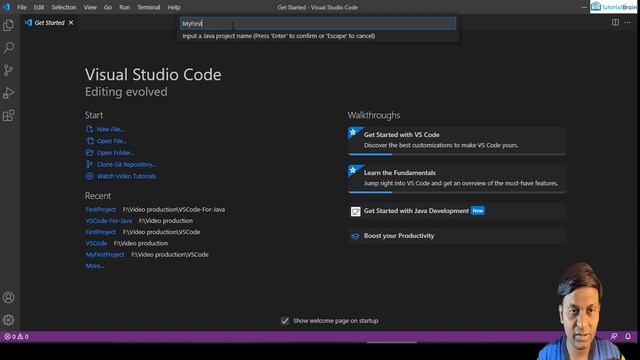Split the editor to the right

(x=615, y=22)
